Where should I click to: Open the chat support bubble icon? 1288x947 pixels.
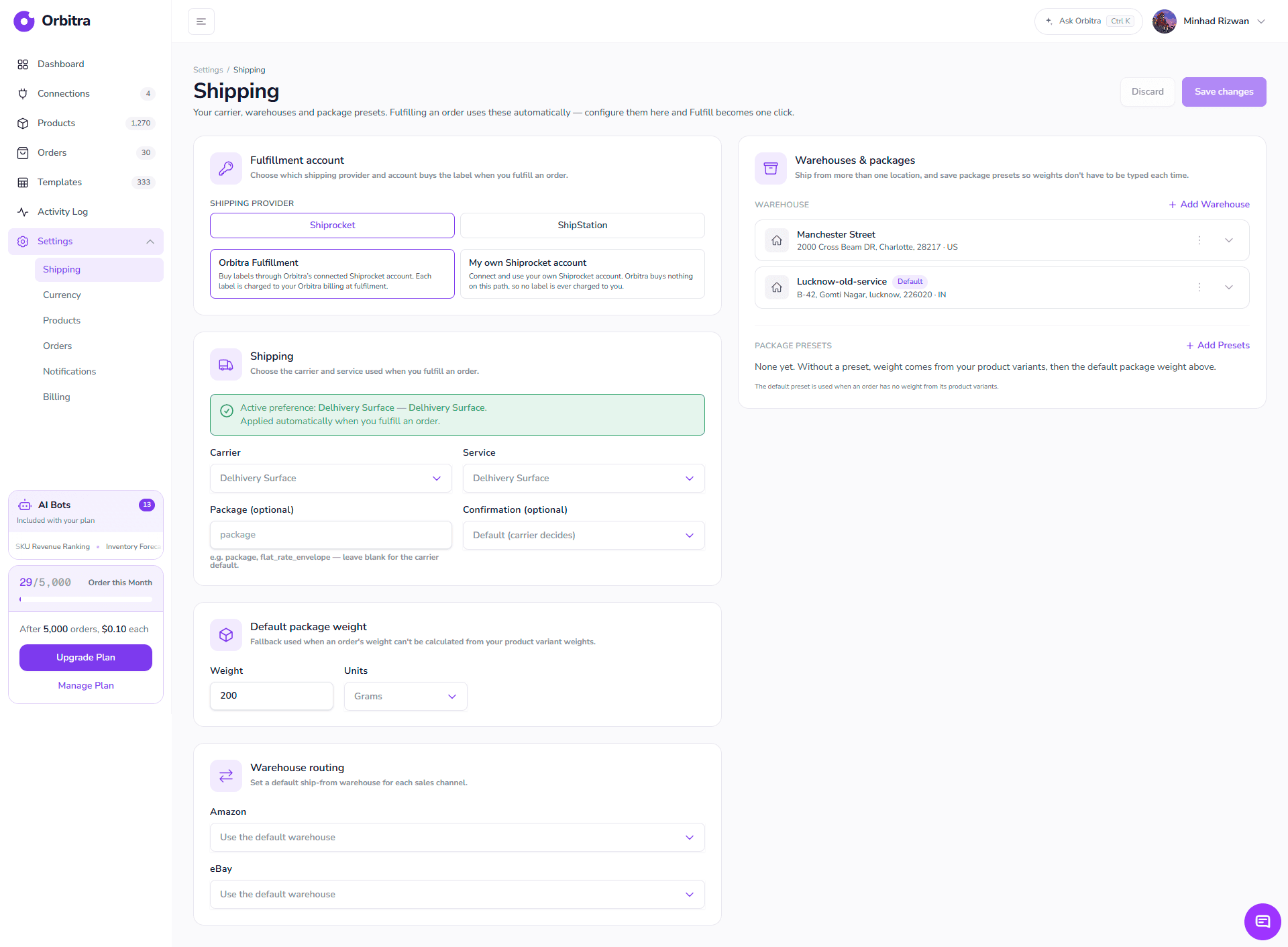coord(1263,921)
